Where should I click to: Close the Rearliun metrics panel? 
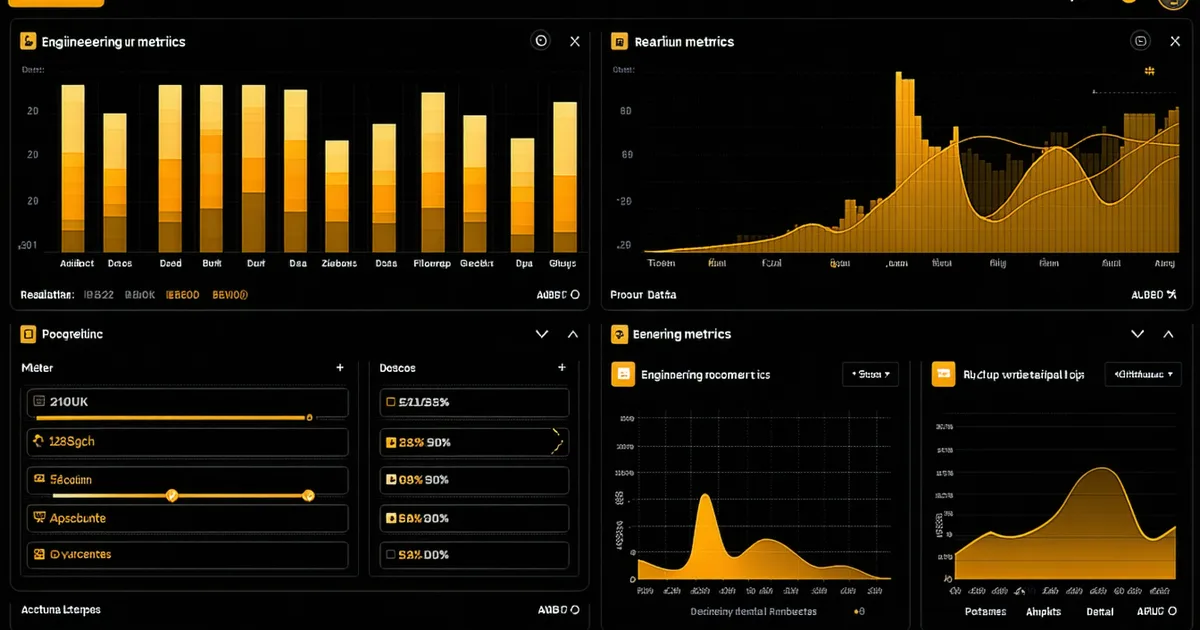tap(1175, 41)
